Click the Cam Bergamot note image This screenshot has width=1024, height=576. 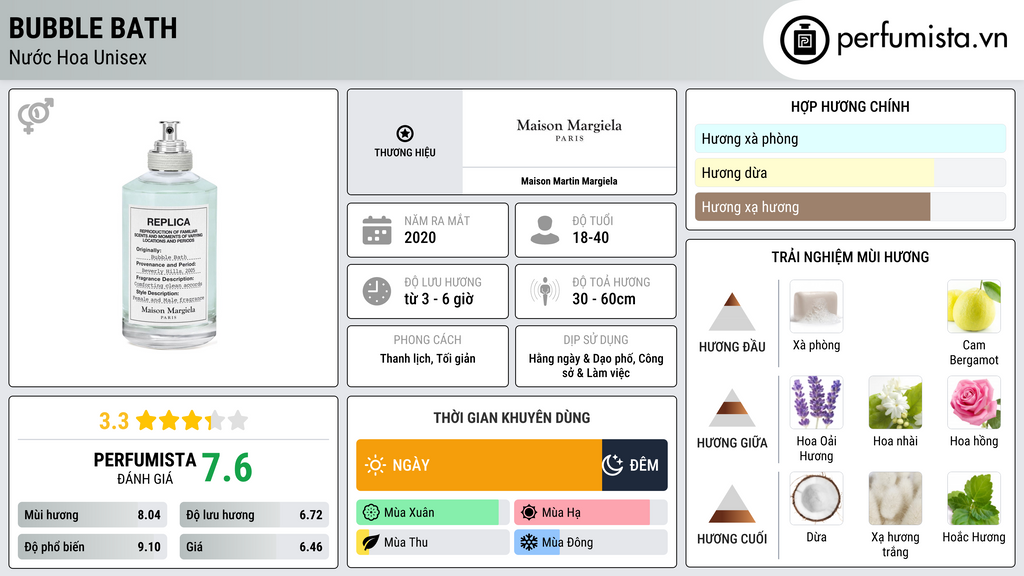[x=973, y=307]
